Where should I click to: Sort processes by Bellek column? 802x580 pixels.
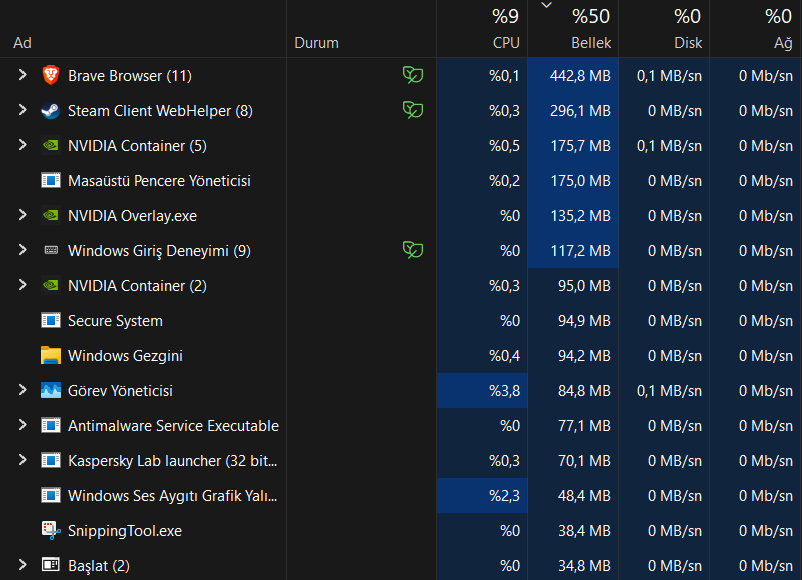(573, 29)
